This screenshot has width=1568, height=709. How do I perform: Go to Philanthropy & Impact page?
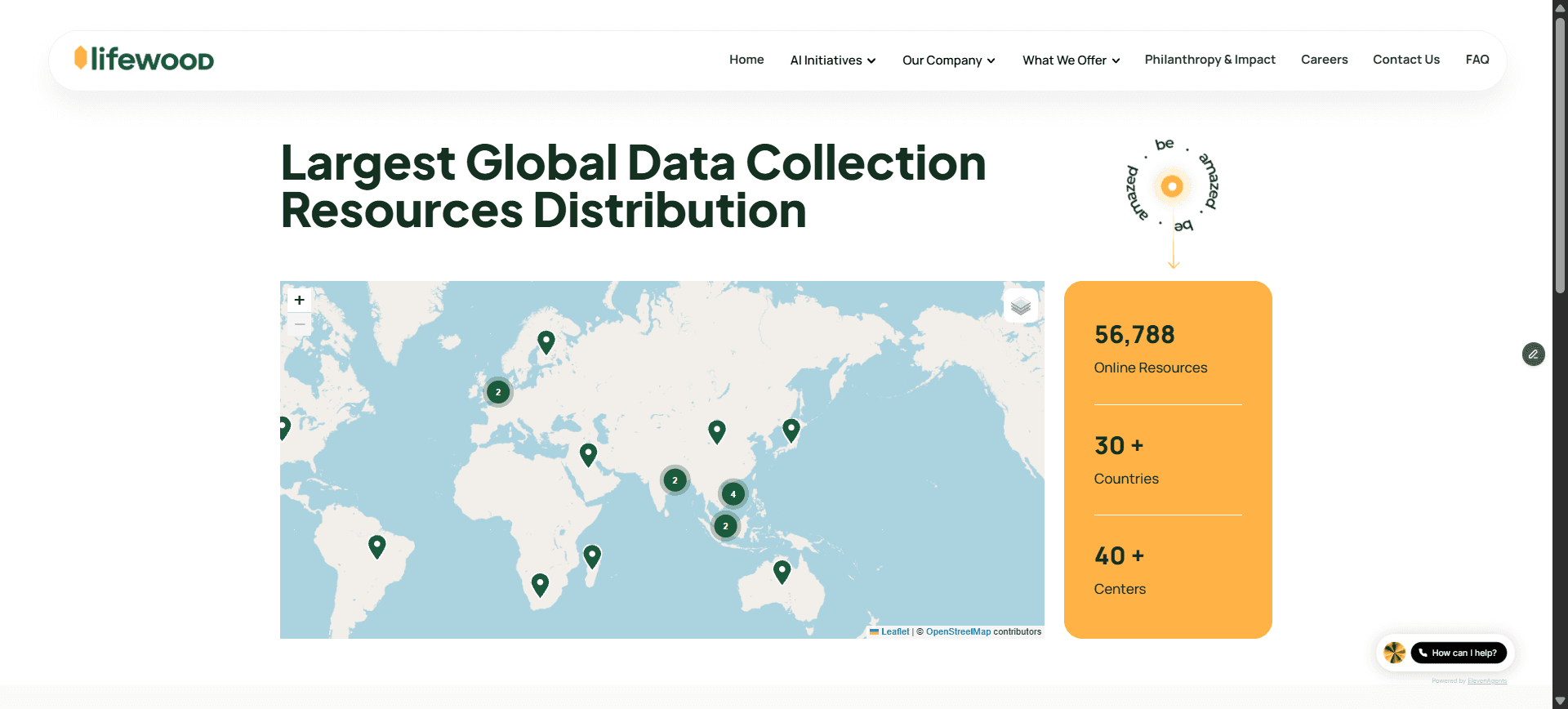[x=1209, y=60]
